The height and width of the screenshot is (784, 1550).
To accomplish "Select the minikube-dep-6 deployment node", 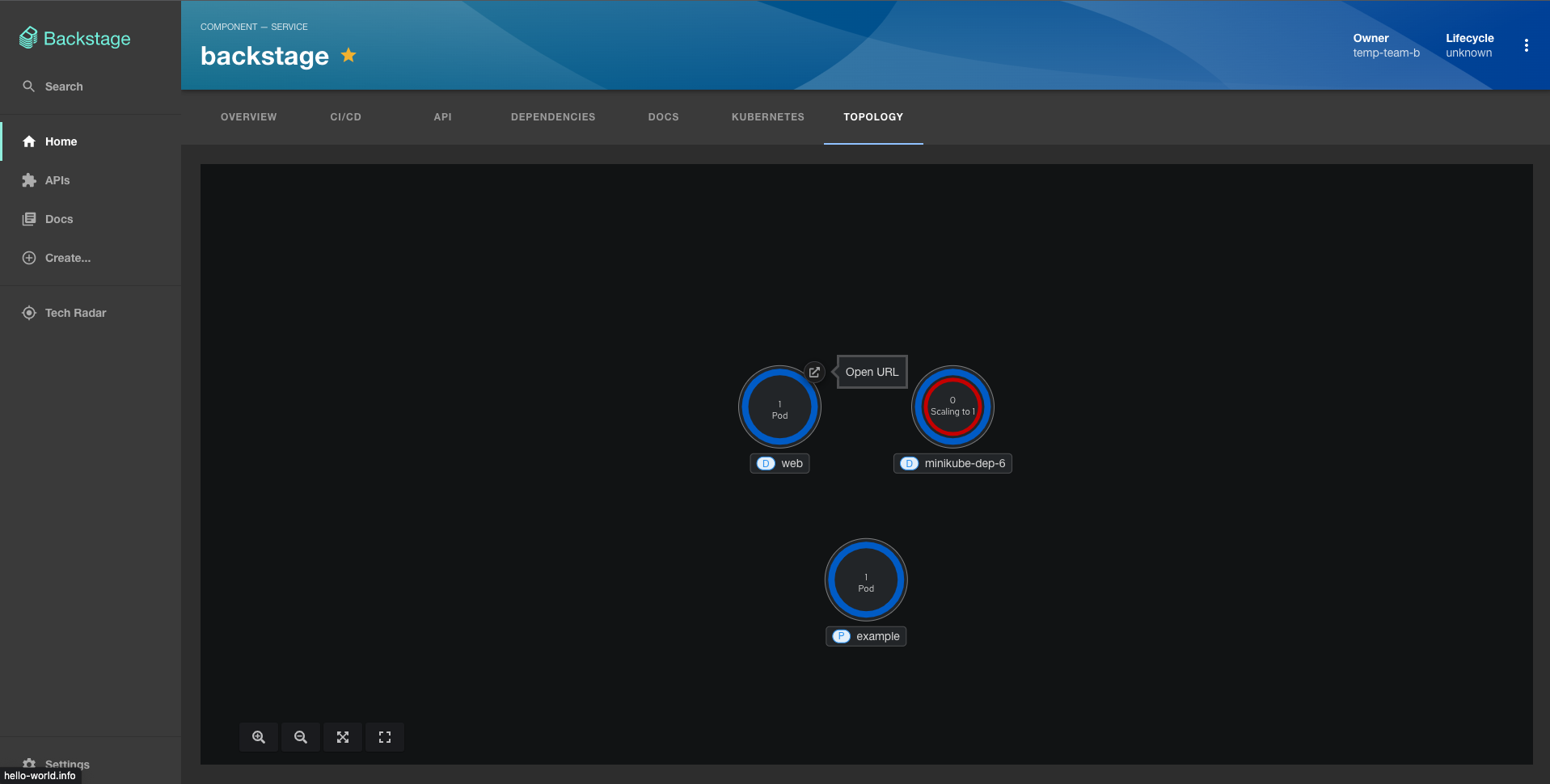I will (x=952, y=407).
